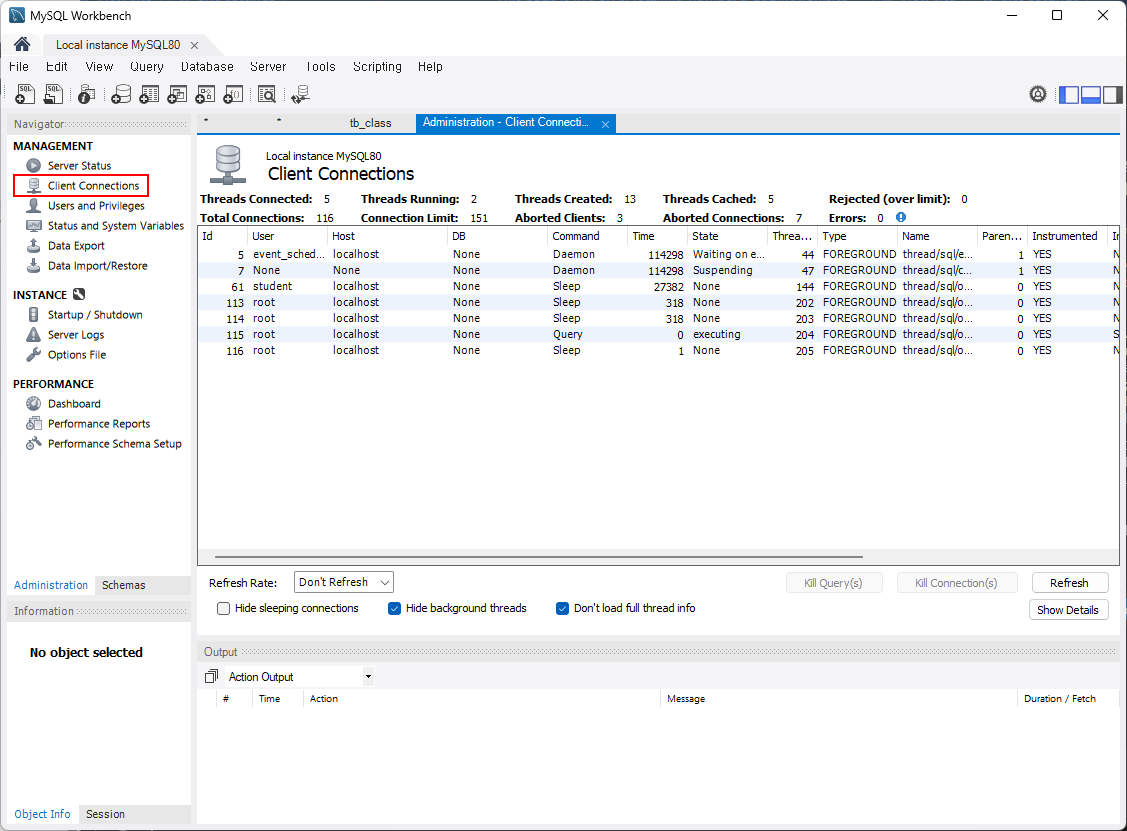Screen dimensions: 1127x831
Task: Uncheck Hide background threads
Action: click(394, 608)
